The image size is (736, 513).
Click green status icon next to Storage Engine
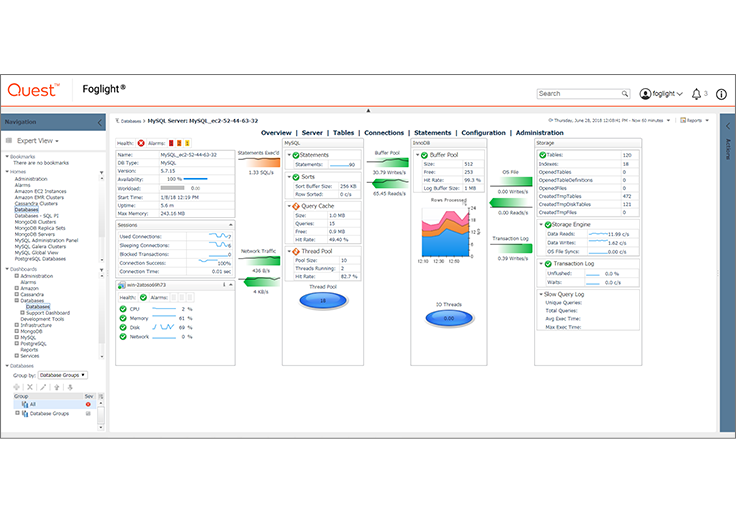(x=547, y=225)
